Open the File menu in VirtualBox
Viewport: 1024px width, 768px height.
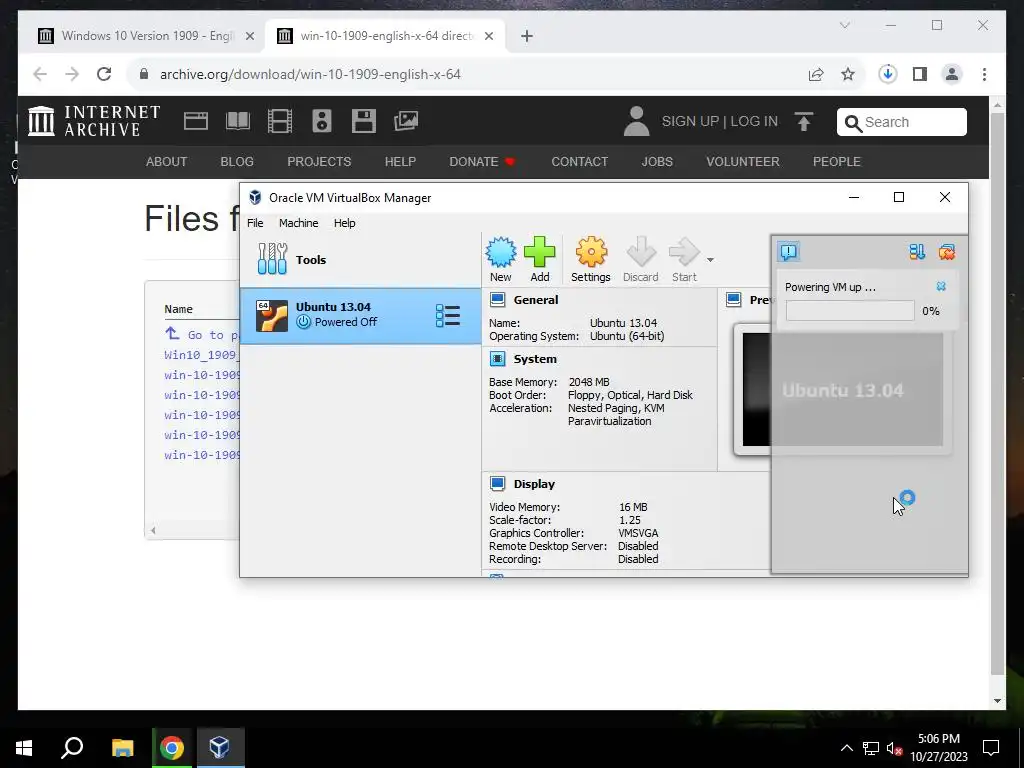click(x=255, y=223)
